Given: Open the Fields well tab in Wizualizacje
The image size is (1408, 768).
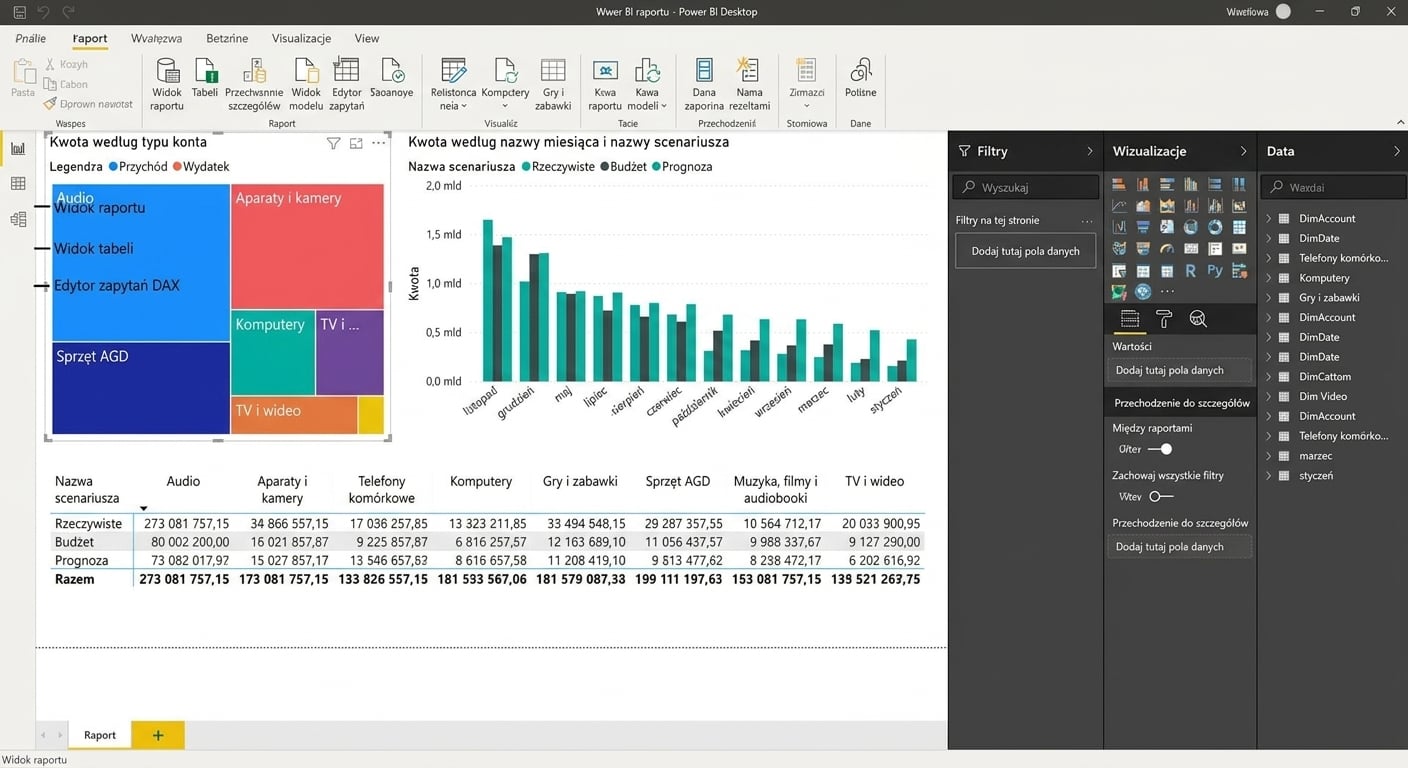Looking at the screenshot, I should tap(1130, 319).
